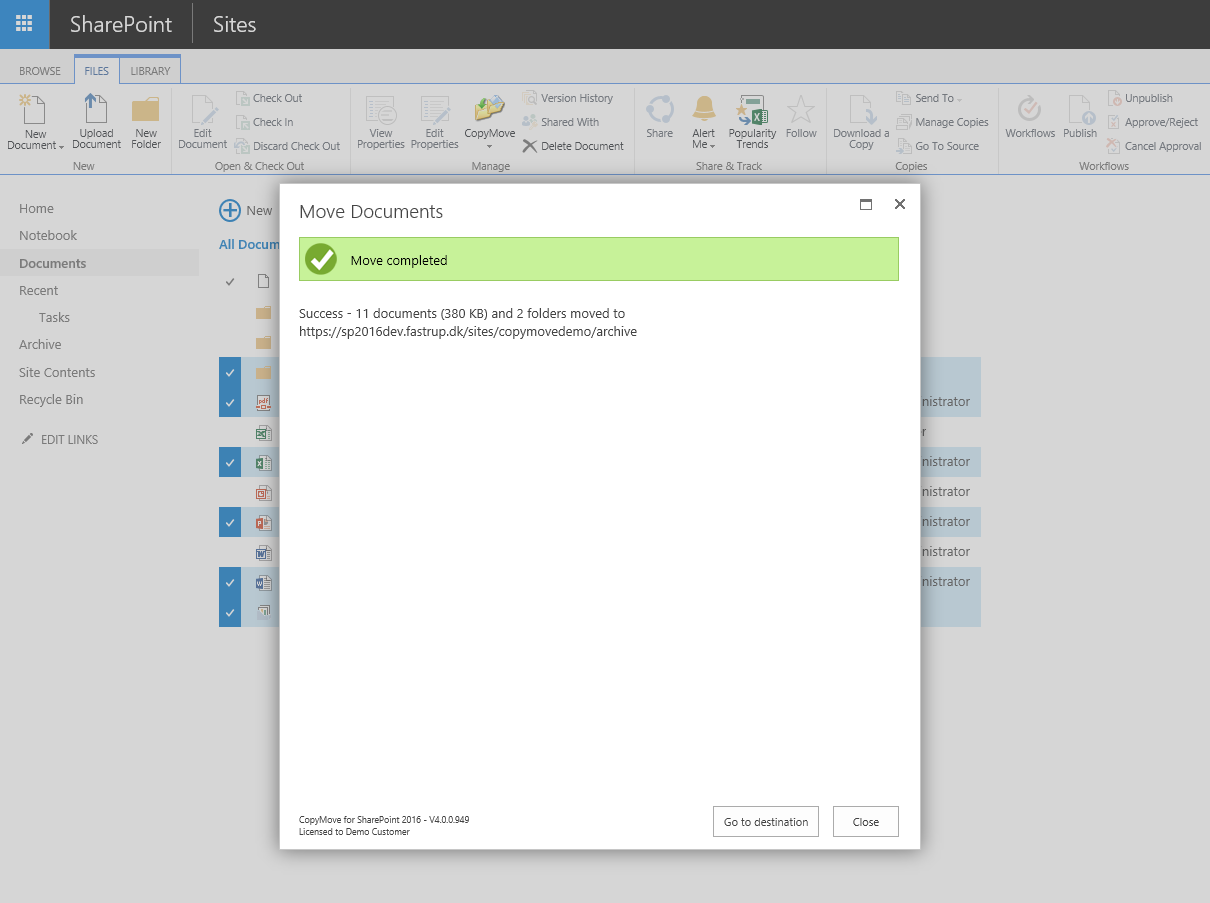Uncheck the last selected row's checkbox
The width and height of the screenshot is (1210, 903).
click(x=230, y=612)
